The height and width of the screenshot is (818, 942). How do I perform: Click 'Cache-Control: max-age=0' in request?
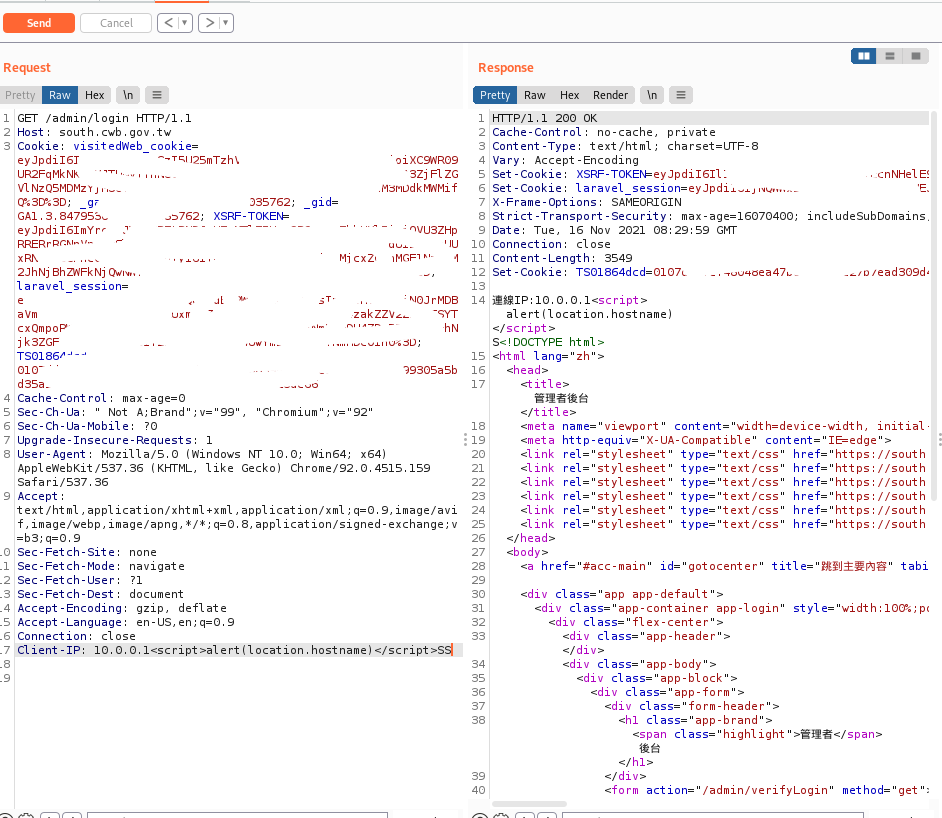pos(101,398)
